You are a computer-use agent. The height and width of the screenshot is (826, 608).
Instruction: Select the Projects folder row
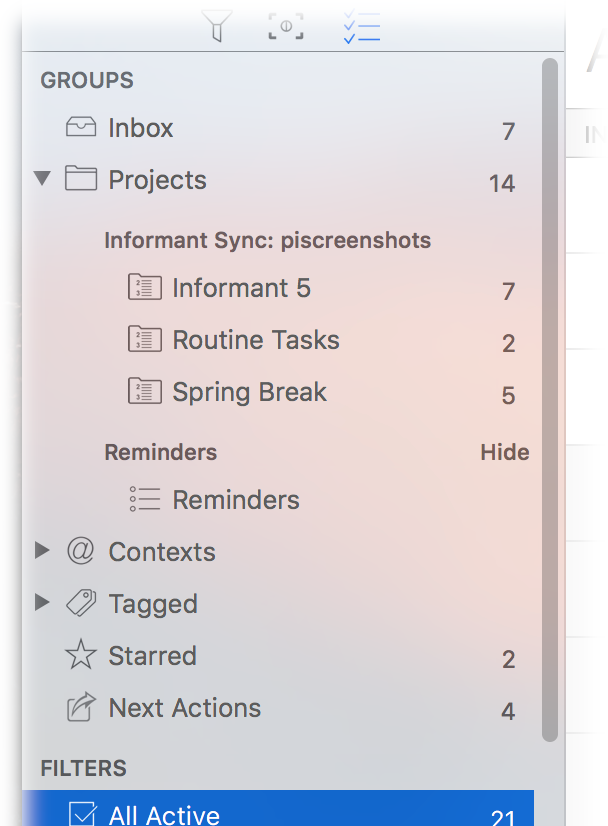157,180
